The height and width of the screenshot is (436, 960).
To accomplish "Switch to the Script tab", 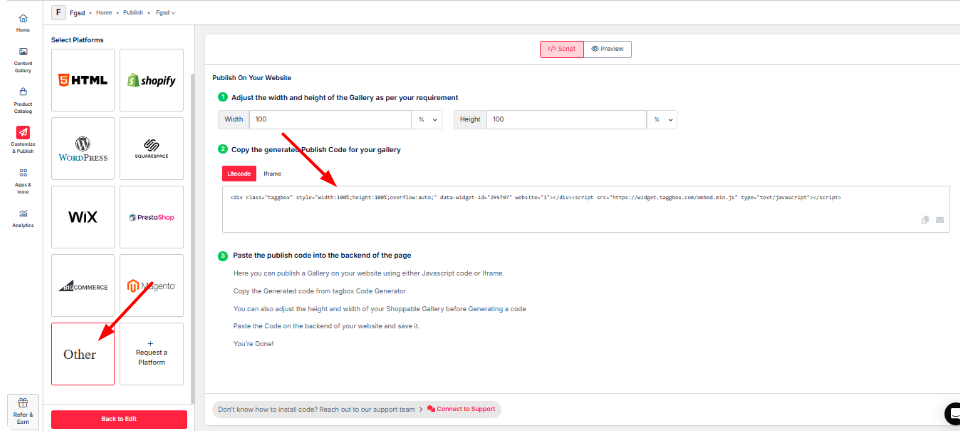I will coord(561,49).
